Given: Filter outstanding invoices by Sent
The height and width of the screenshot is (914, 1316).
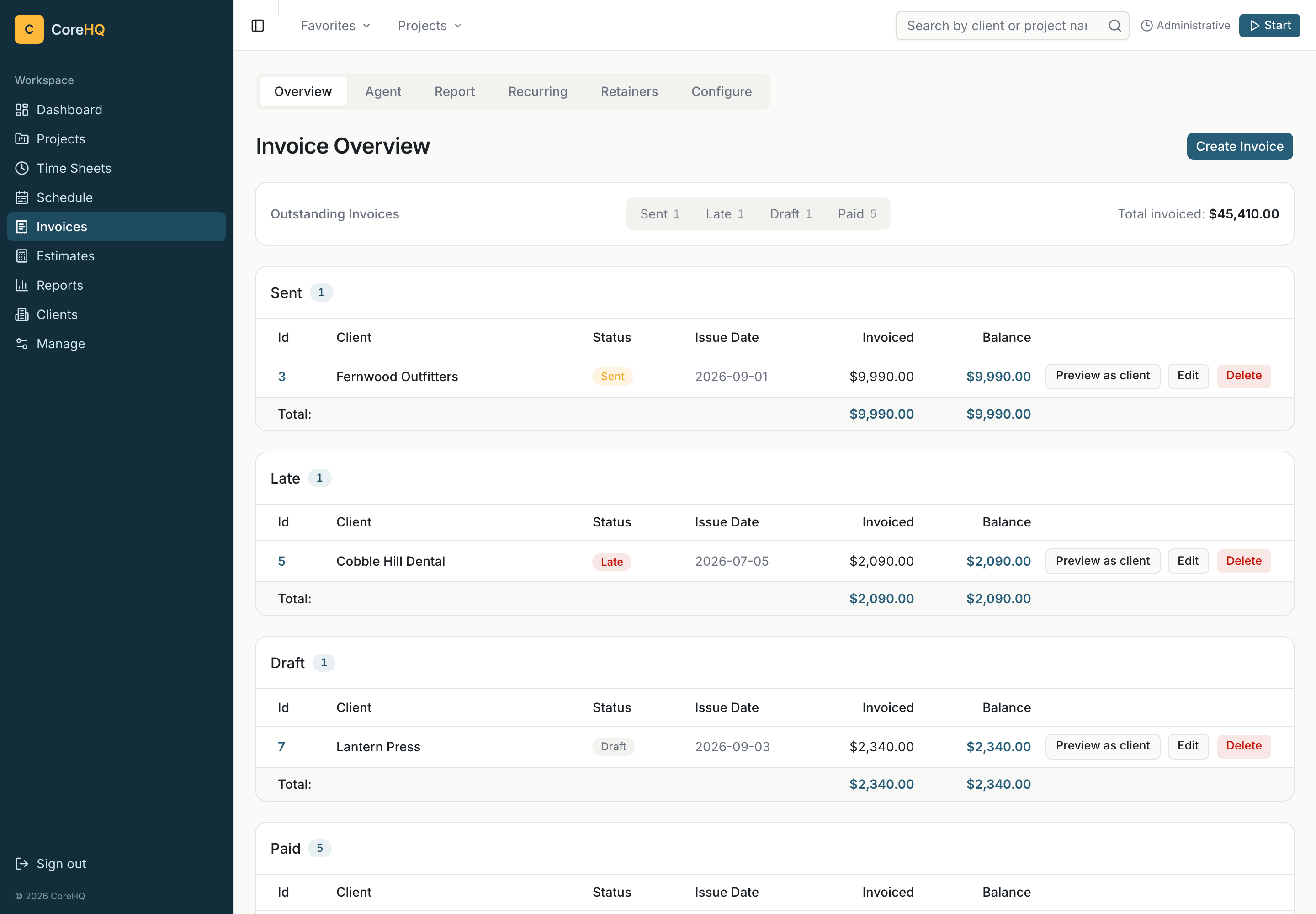Looking at the screenshot, I should (660, 214).
